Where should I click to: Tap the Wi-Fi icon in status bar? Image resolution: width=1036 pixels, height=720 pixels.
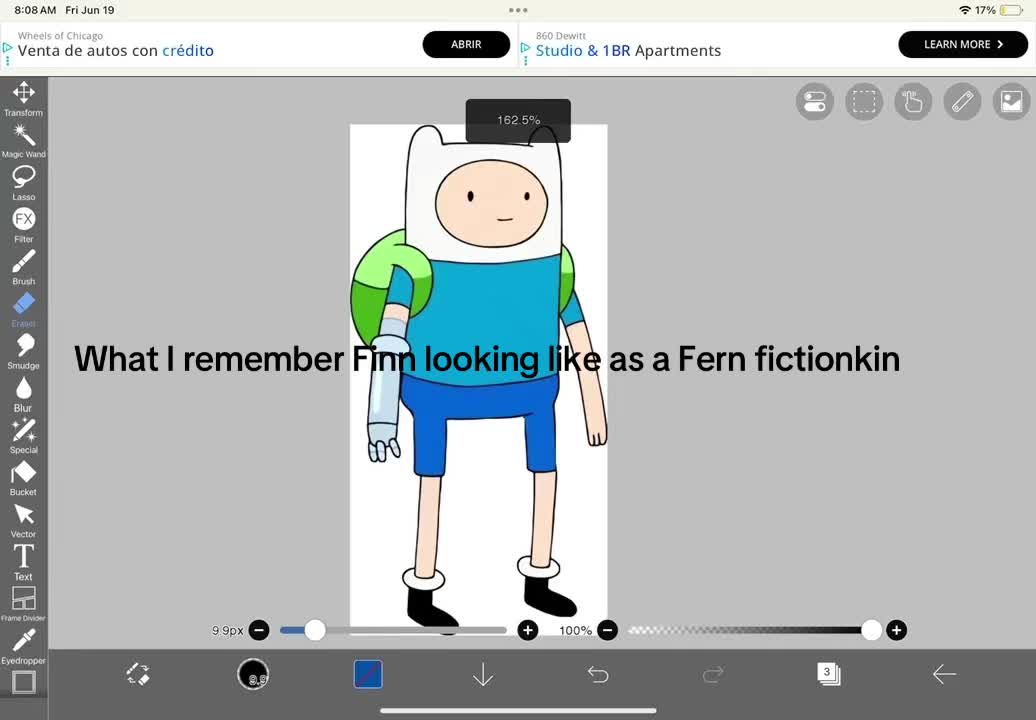tap(965, 10)
